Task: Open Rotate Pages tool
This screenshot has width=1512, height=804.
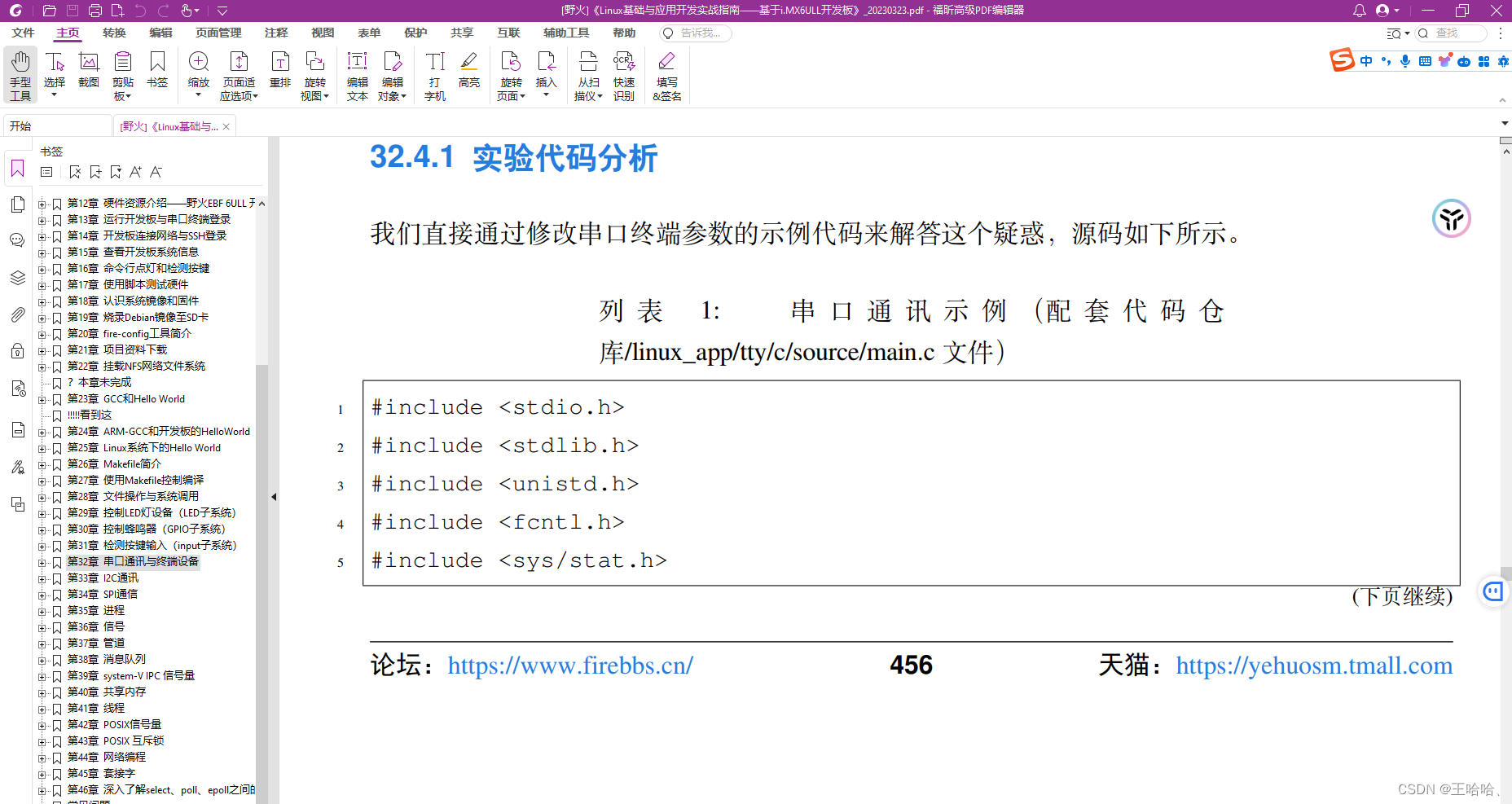Action: click(511, 75)
